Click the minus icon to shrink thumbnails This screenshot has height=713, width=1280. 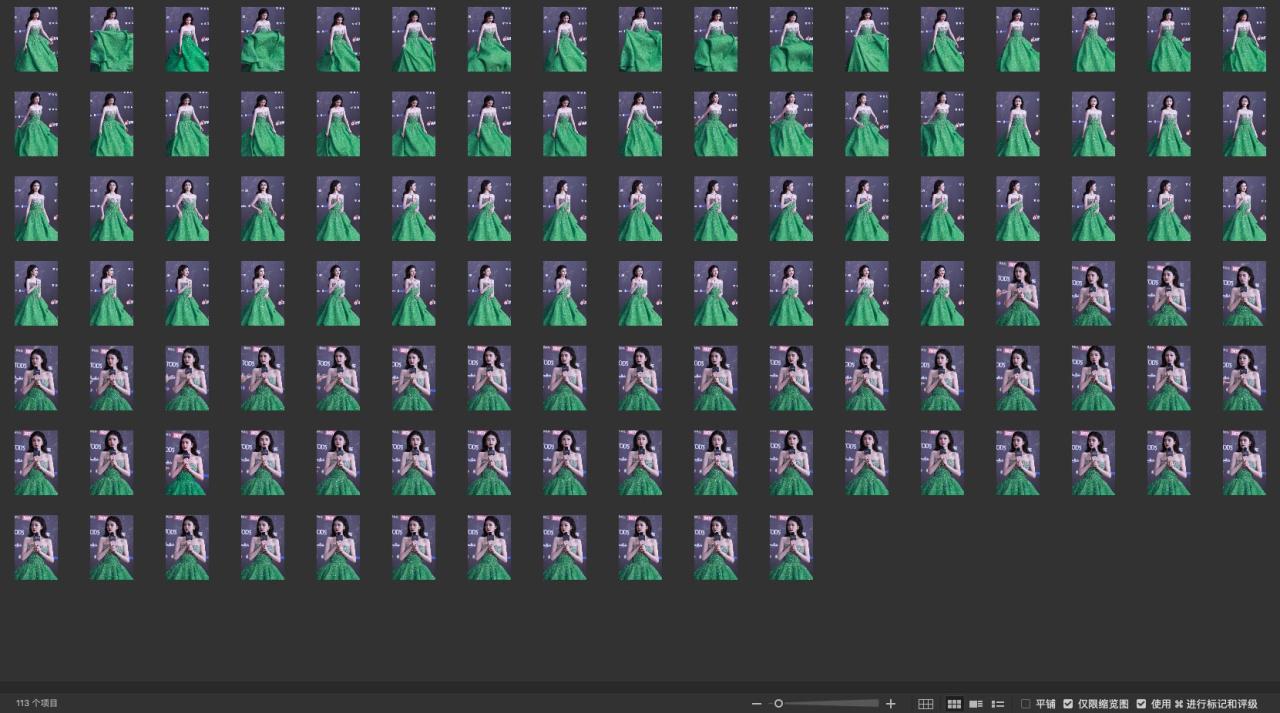(756, 704)
